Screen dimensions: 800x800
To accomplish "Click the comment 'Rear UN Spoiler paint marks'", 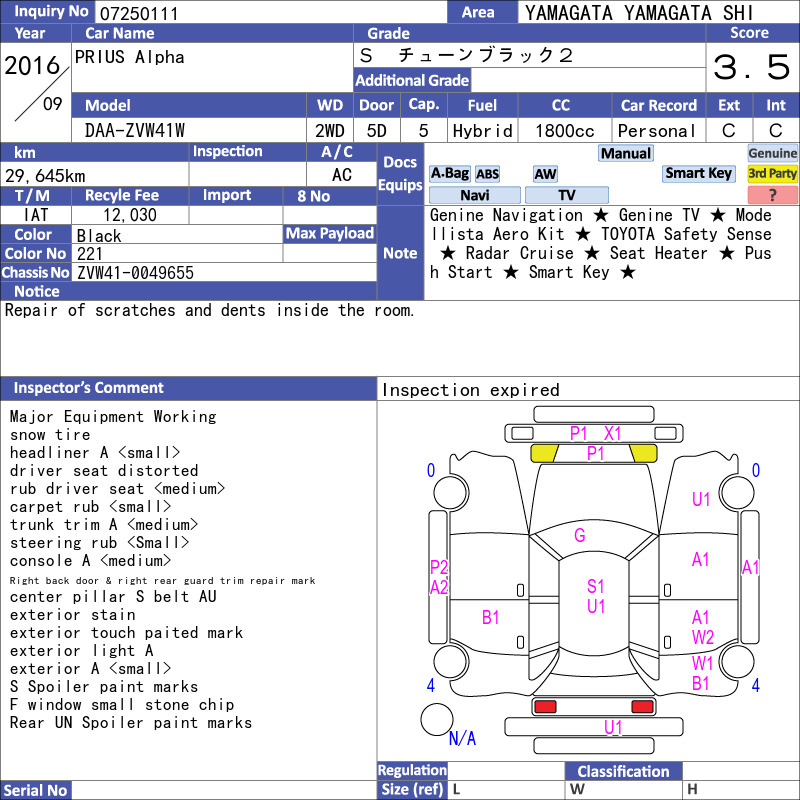I will click(x=131, y=722).
